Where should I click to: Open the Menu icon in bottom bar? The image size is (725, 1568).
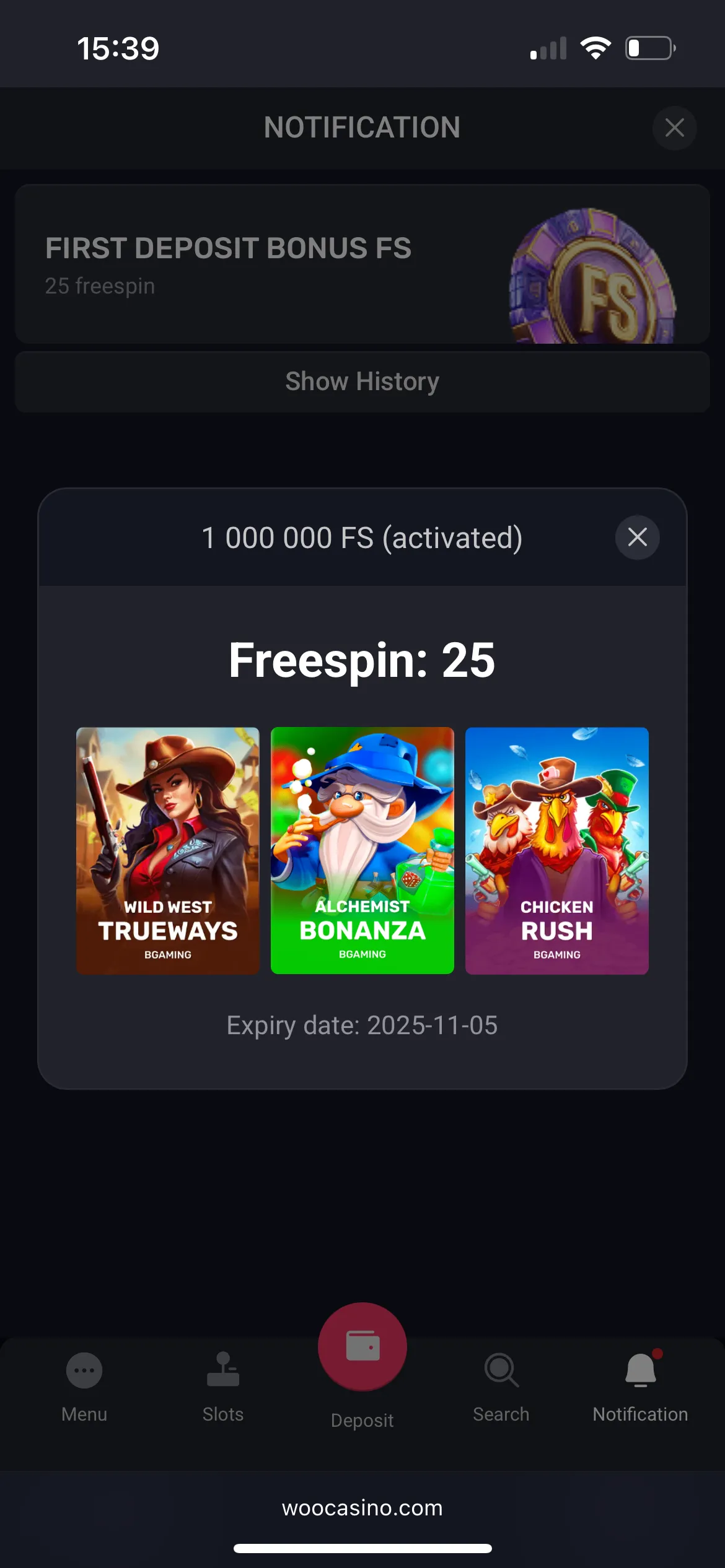pos(84,1370)
